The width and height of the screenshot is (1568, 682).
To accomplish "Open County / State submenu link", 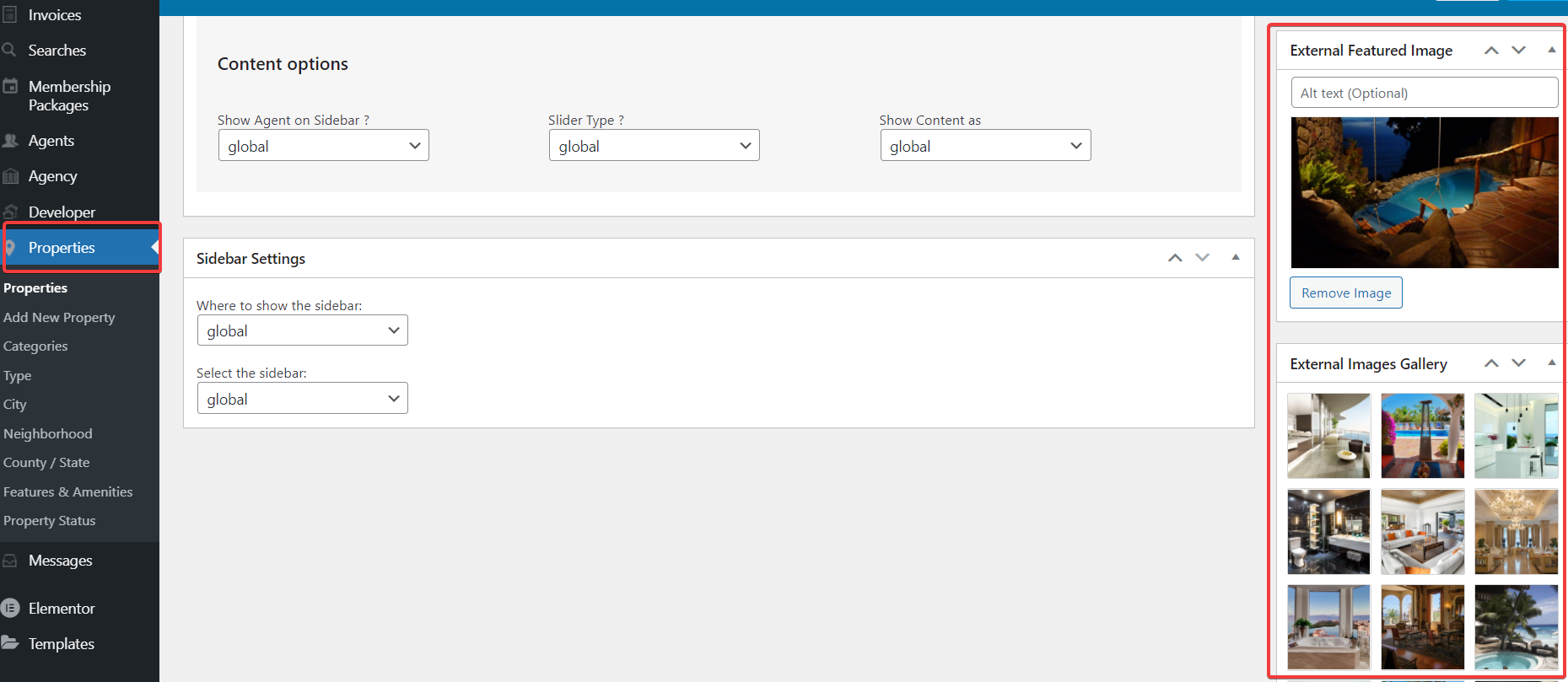I will (x=46, y=462).
